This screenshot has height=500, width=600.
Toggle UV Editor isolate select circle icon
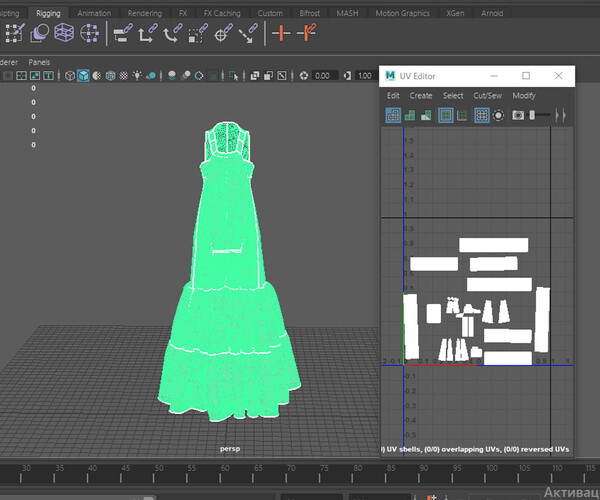tap(498, 115)
